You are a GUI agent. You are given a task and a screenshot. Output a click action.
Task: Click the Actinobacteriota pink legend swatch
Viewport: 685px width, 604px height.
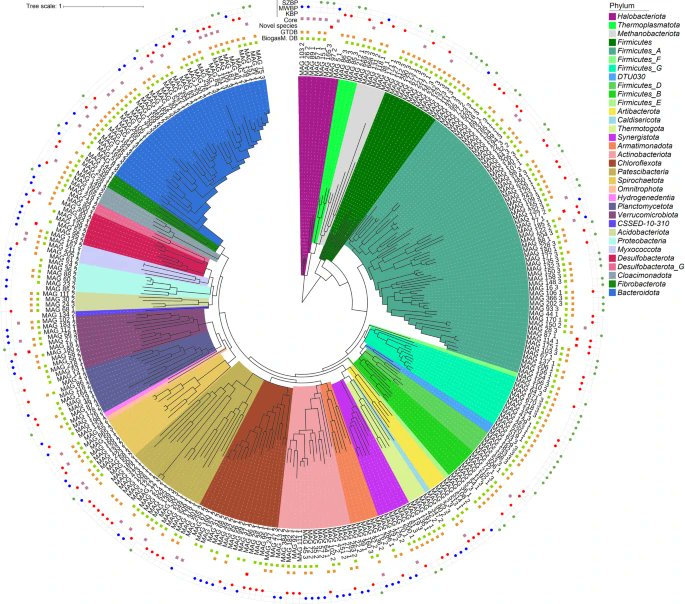click(612, 155)
